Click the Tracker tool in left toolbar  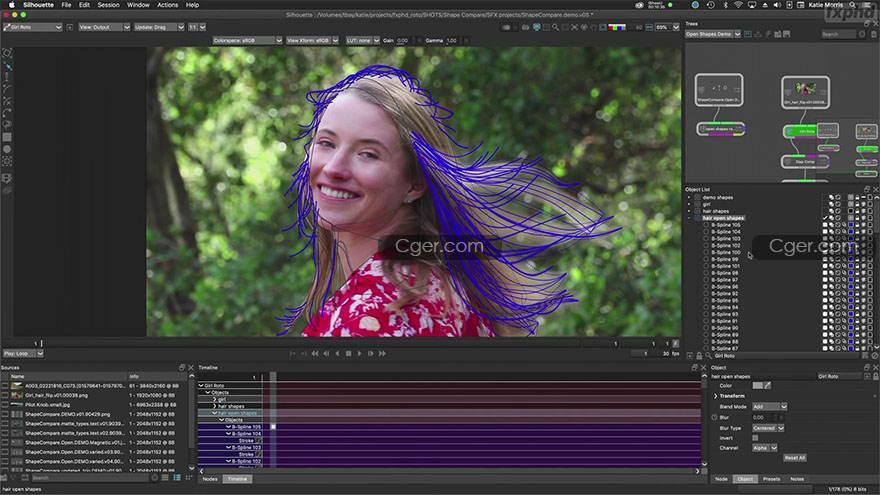7,161
